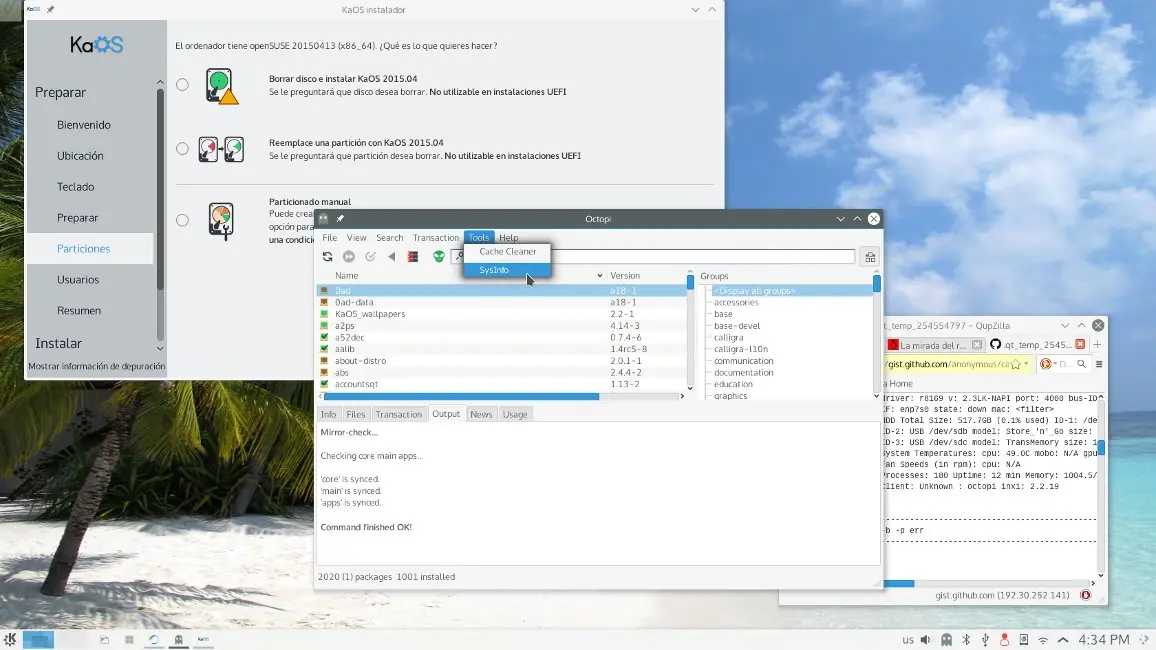1156x650 pixels.
Task: Click the Bluetooth tray icon
Action: pyautogui.click(x=966, y=640)
